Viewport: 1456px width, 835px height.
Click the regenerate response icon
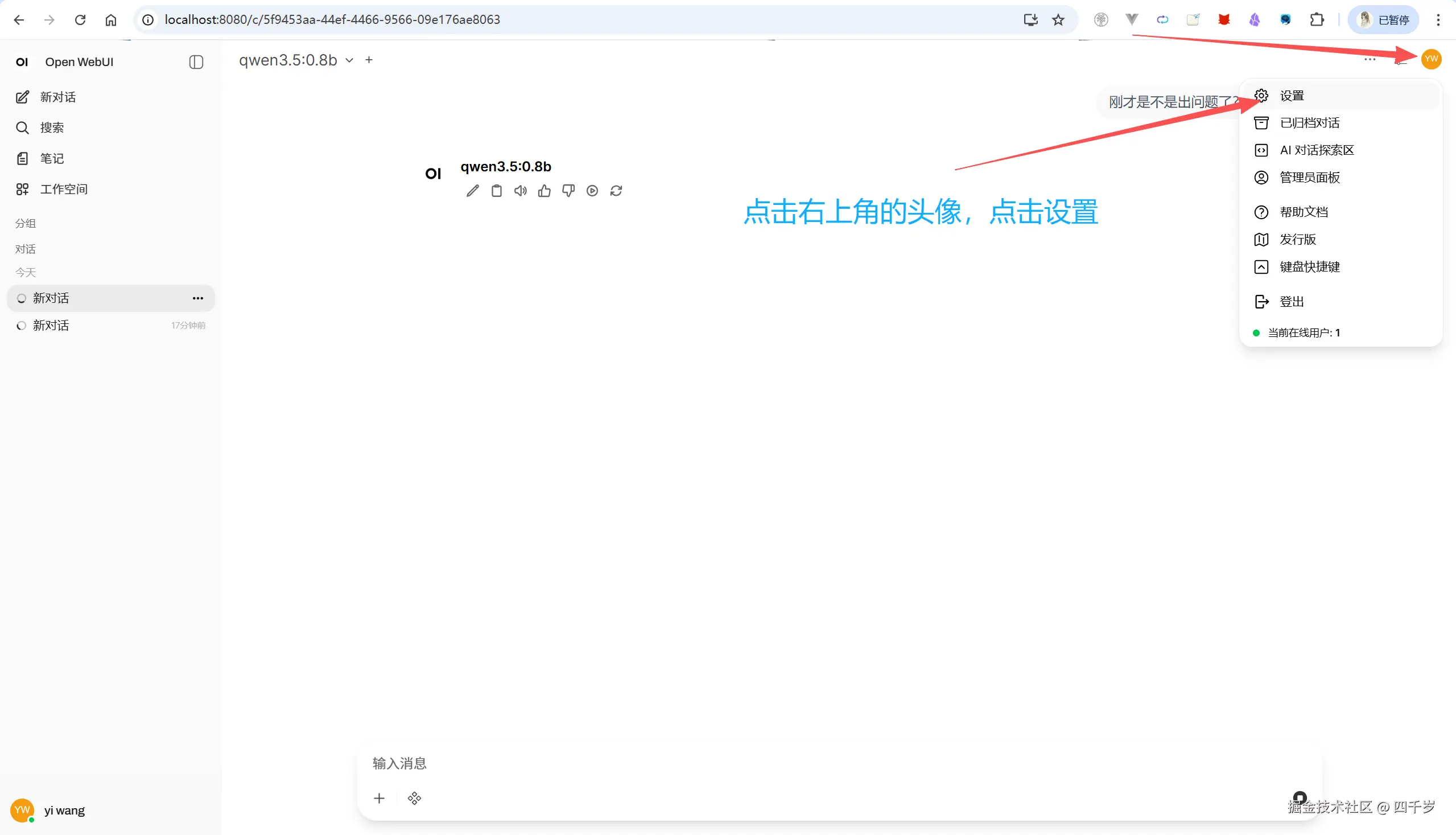[x=616, y=190]
